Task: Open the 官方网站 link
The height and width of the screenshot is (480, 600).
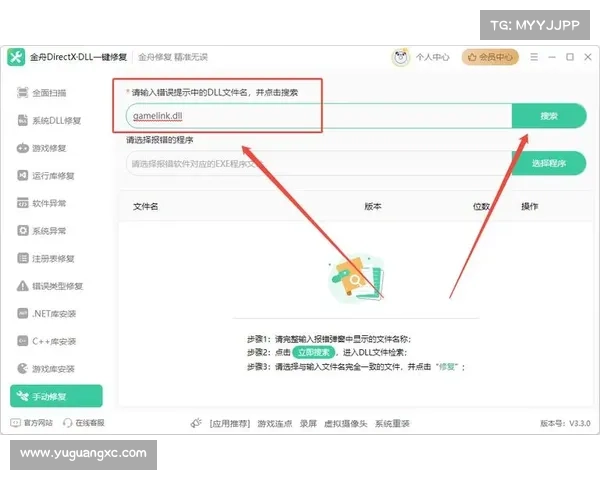Action: (x=38, y=423)
